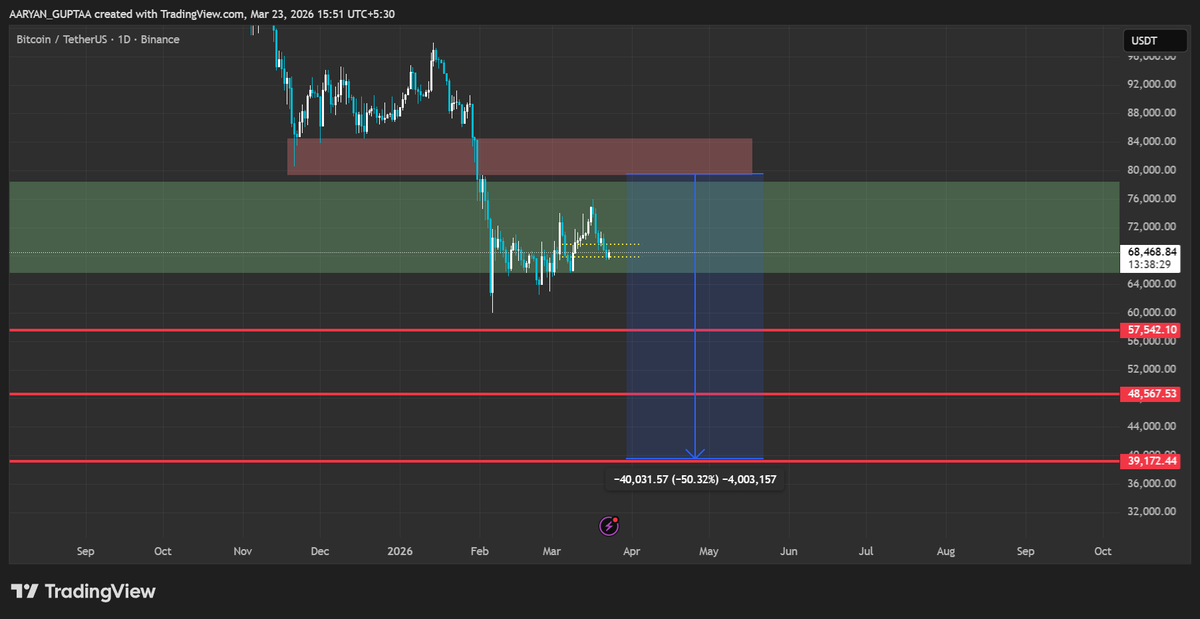
Task: Select the 48,567.53 red price label
Action: point(1153,394)
